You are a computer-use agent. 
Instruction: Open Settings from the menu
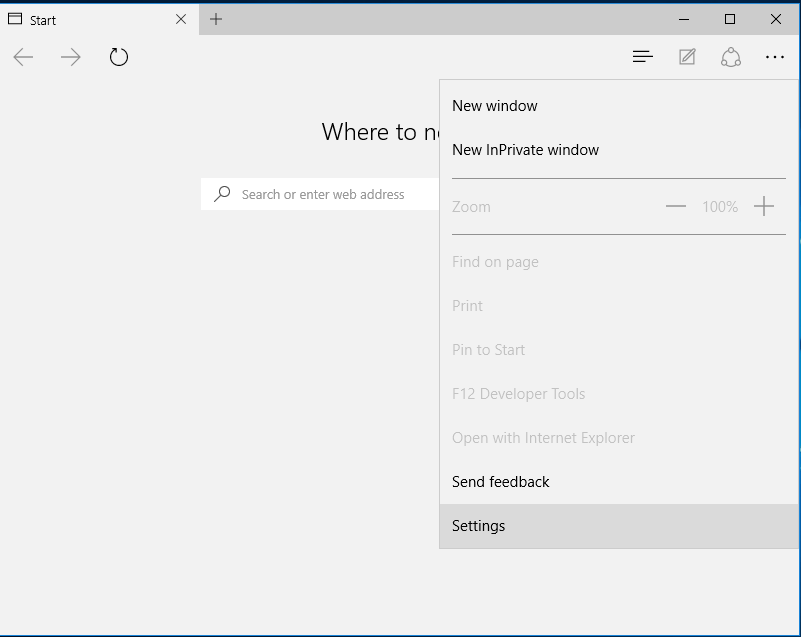479,526
